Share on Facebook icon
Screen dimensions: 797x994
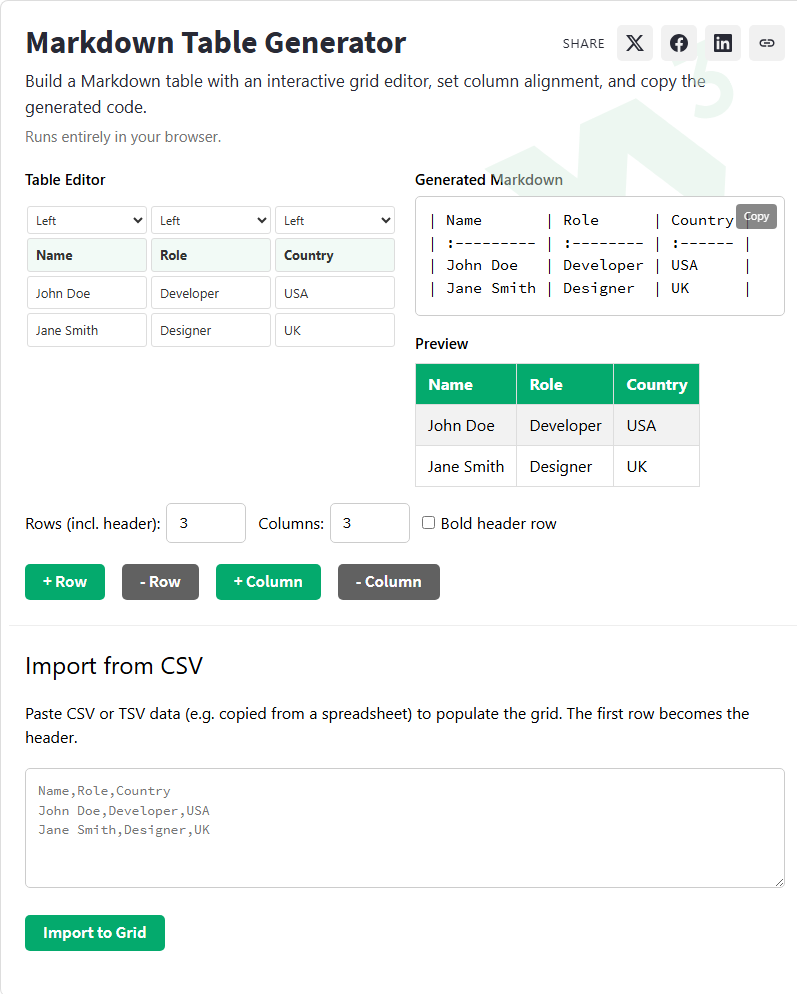[x=679, y=43]
